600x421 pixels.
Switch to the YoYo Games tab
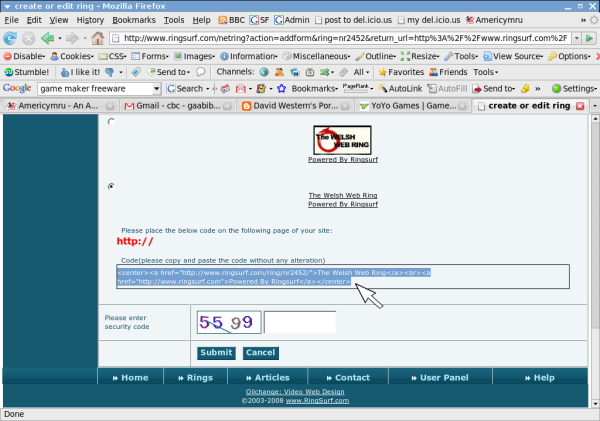(413, 106)
